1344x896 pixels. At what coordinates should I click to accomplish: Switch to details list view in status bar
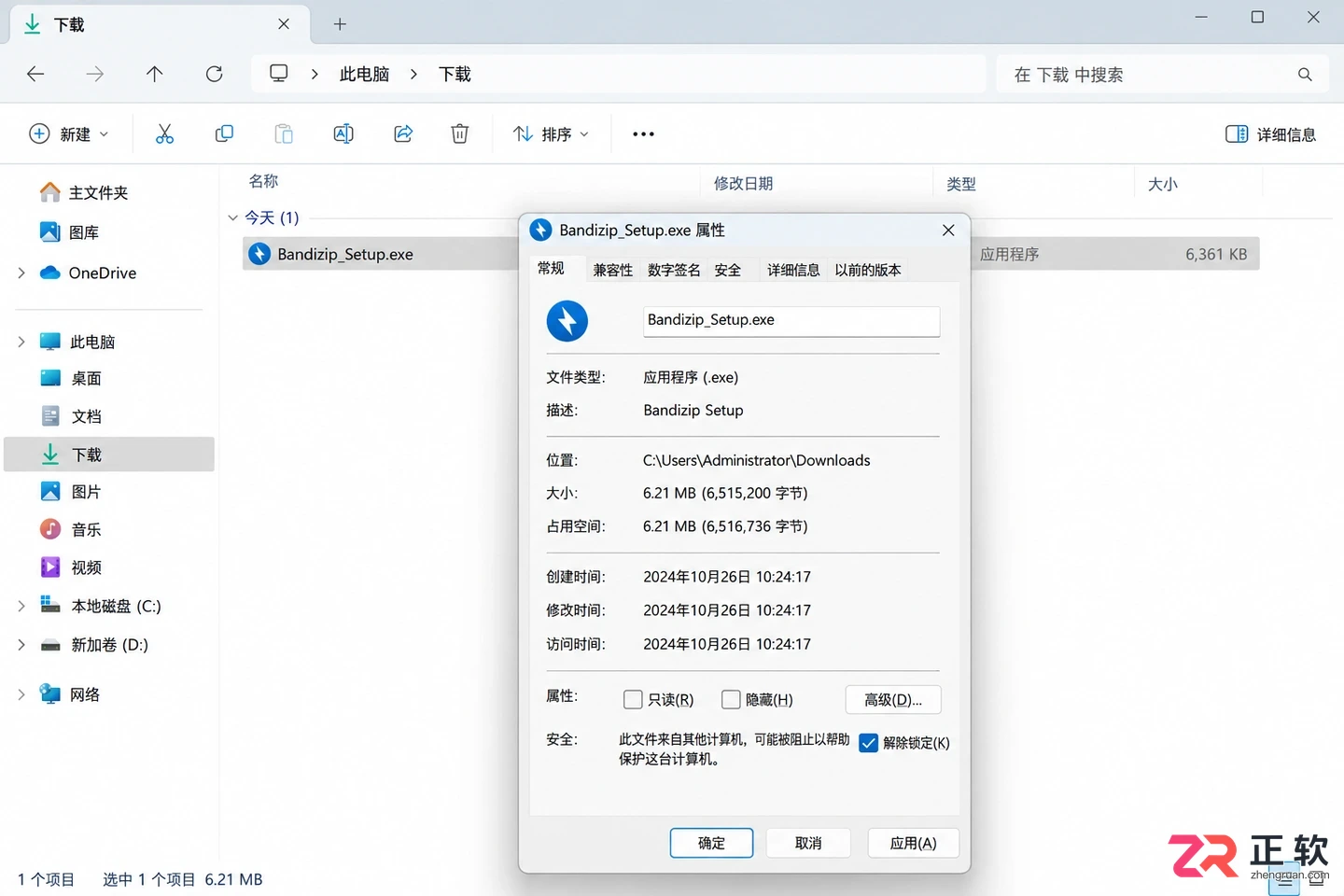pyautogui.click(x=1284, y=879)
